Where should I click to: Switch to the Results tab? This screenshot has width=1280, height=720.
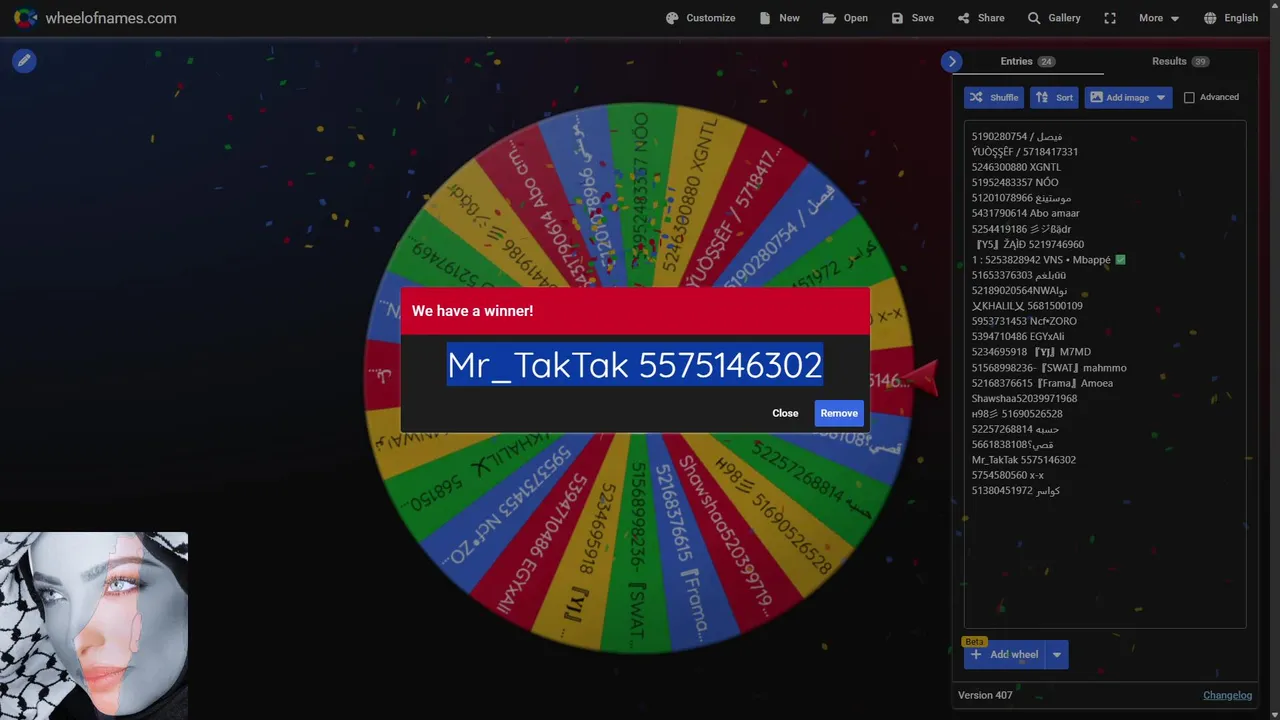pos(1180,61)
